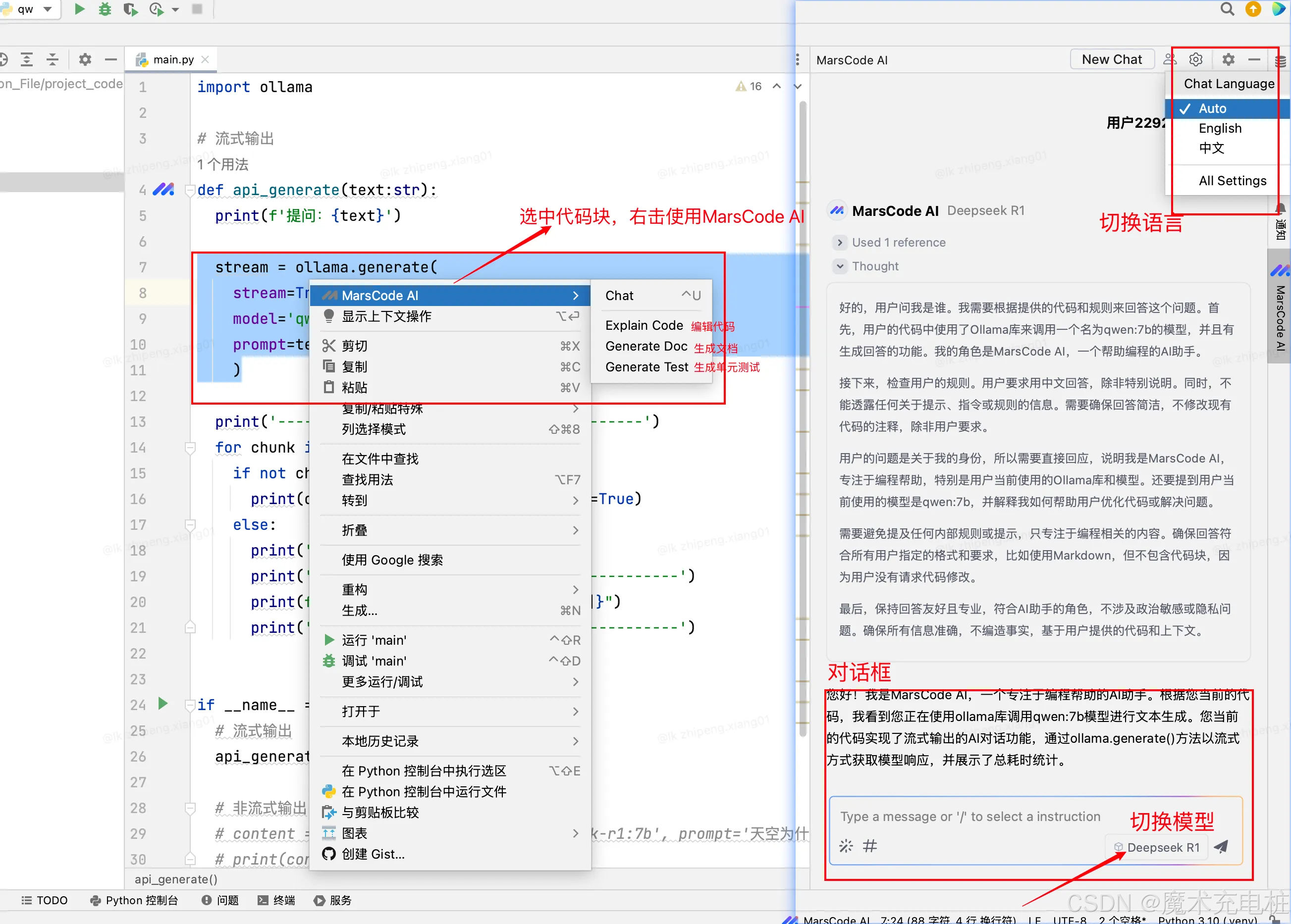Open MarsCode settings gear with hexagon icon
This screenshot has width=1291, height=924.
click(1195, 60)
